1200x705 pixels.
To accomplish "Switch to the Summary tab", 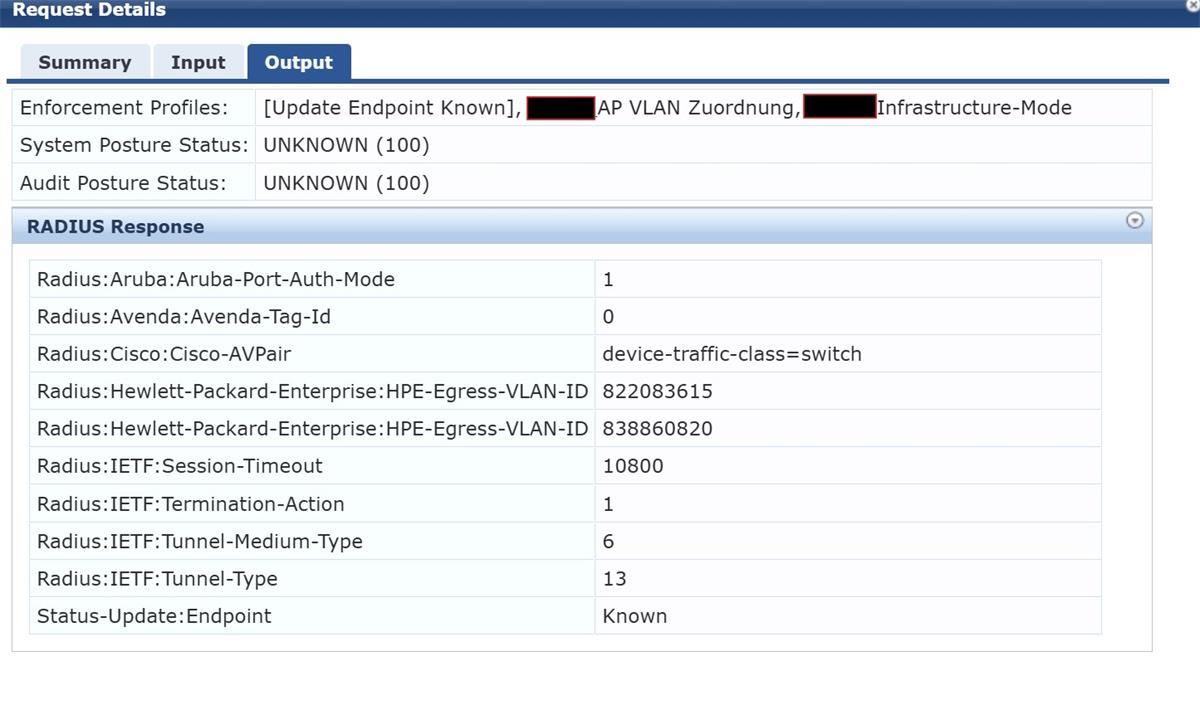I will (x=84, y=62).
